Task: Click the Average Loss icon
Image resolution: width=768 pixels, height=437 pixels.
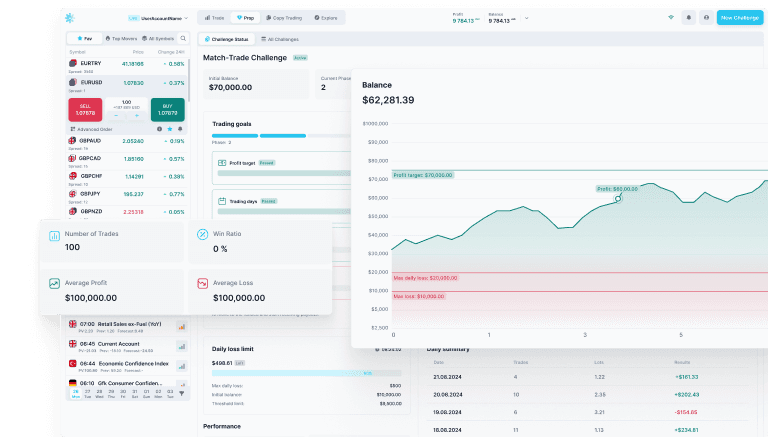Action: pyautogui.click(x=202, y=284)
